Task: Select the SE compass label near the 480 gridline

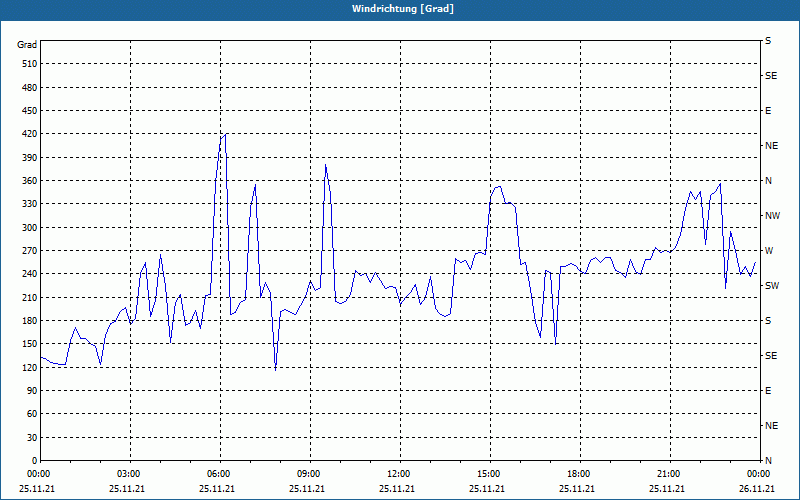Action: [771, 76]
